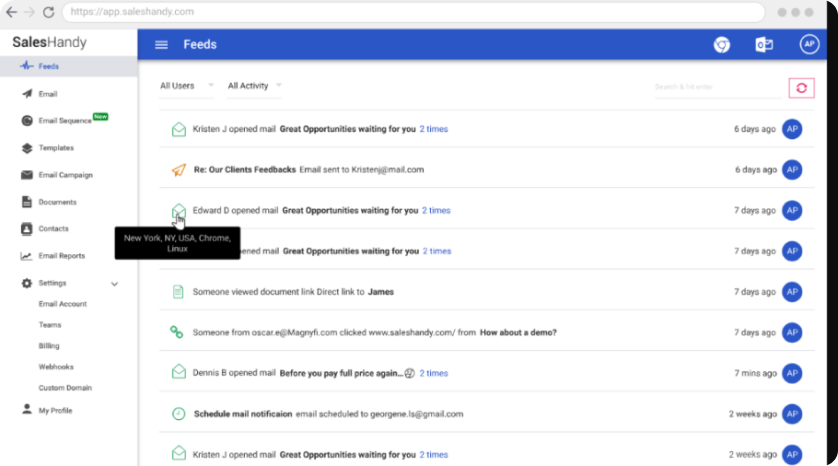Viewport: 838px width, 466px height.
Task: Click the feed search input field
Action: (715, 88)
